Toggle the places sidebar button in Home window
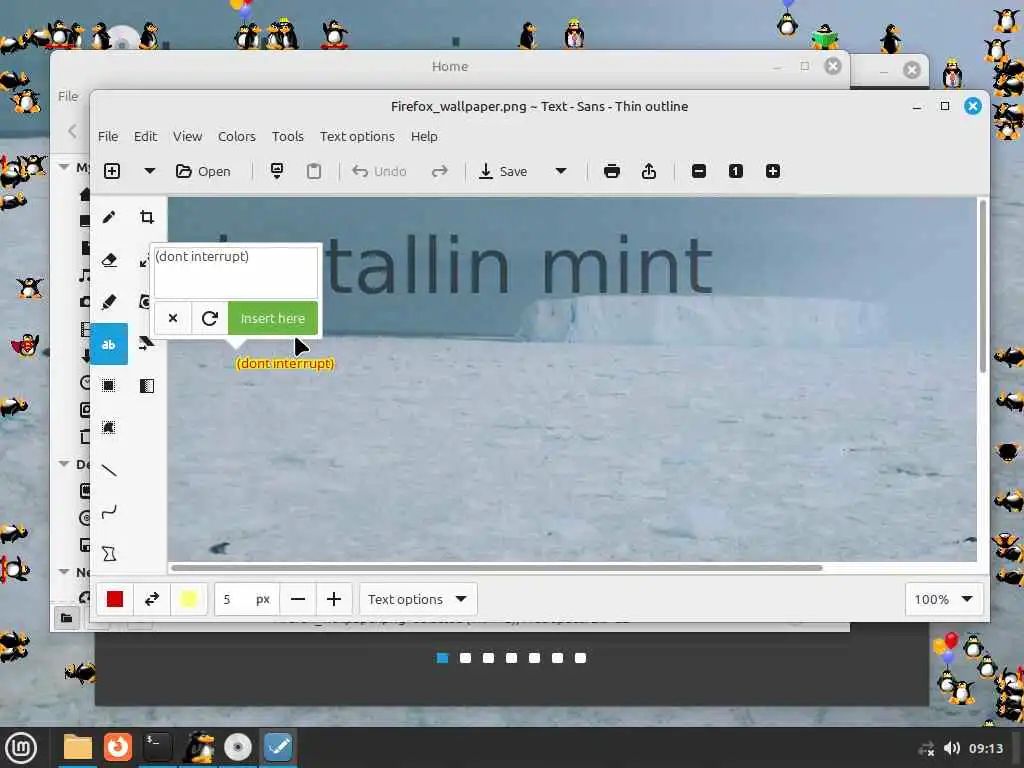 pyautogui.click(x=66, y=618)
